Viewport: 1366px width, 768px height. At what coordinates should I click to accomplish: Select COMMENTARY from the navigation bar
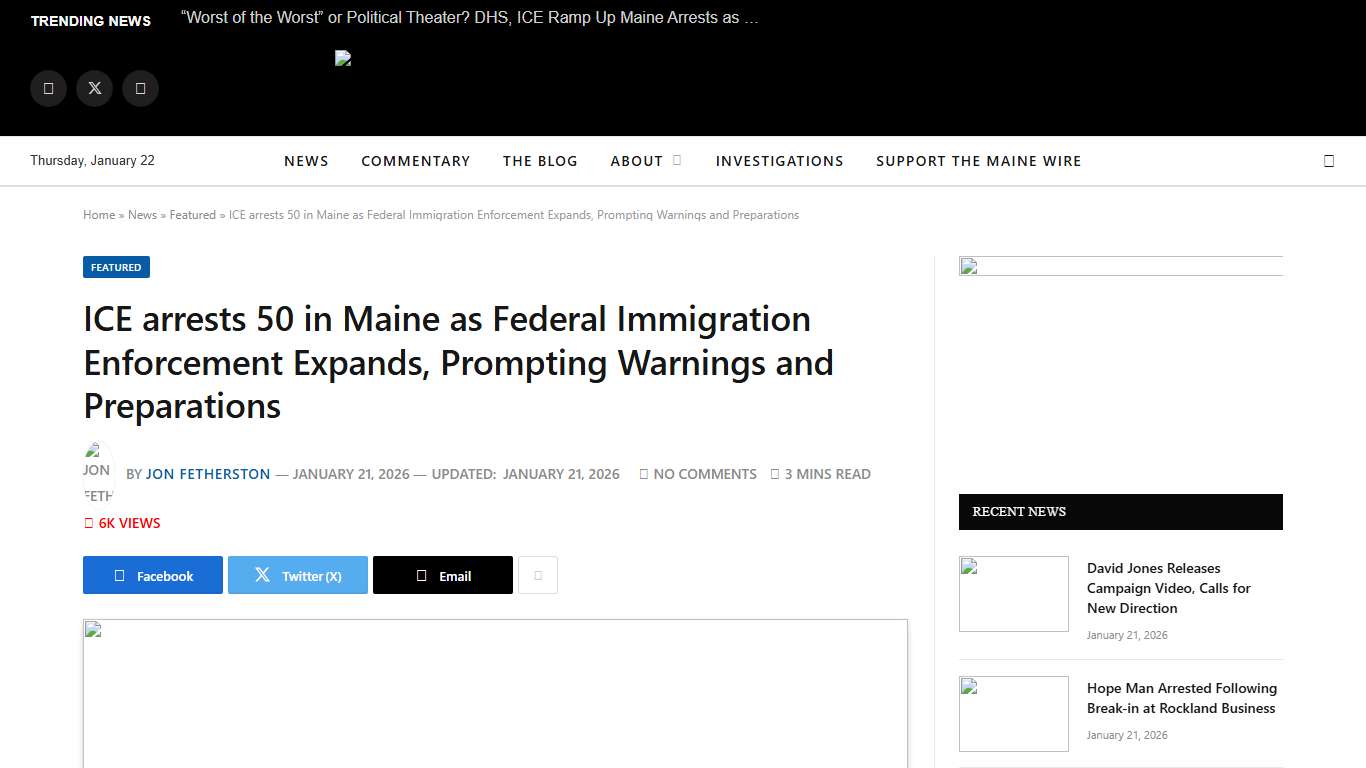point(416,160)
